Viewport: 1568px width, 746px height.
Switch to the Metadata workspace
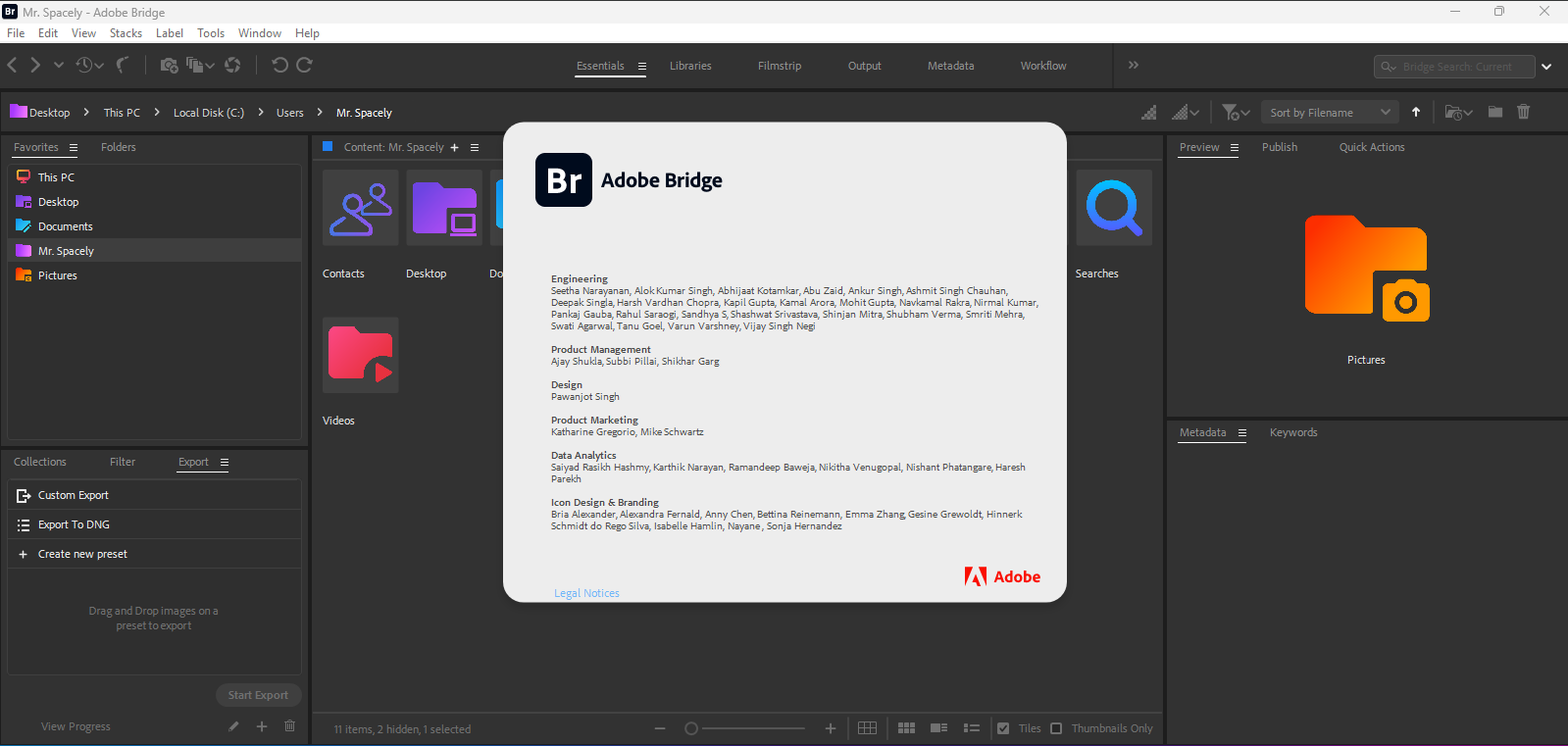pos(950,66)
